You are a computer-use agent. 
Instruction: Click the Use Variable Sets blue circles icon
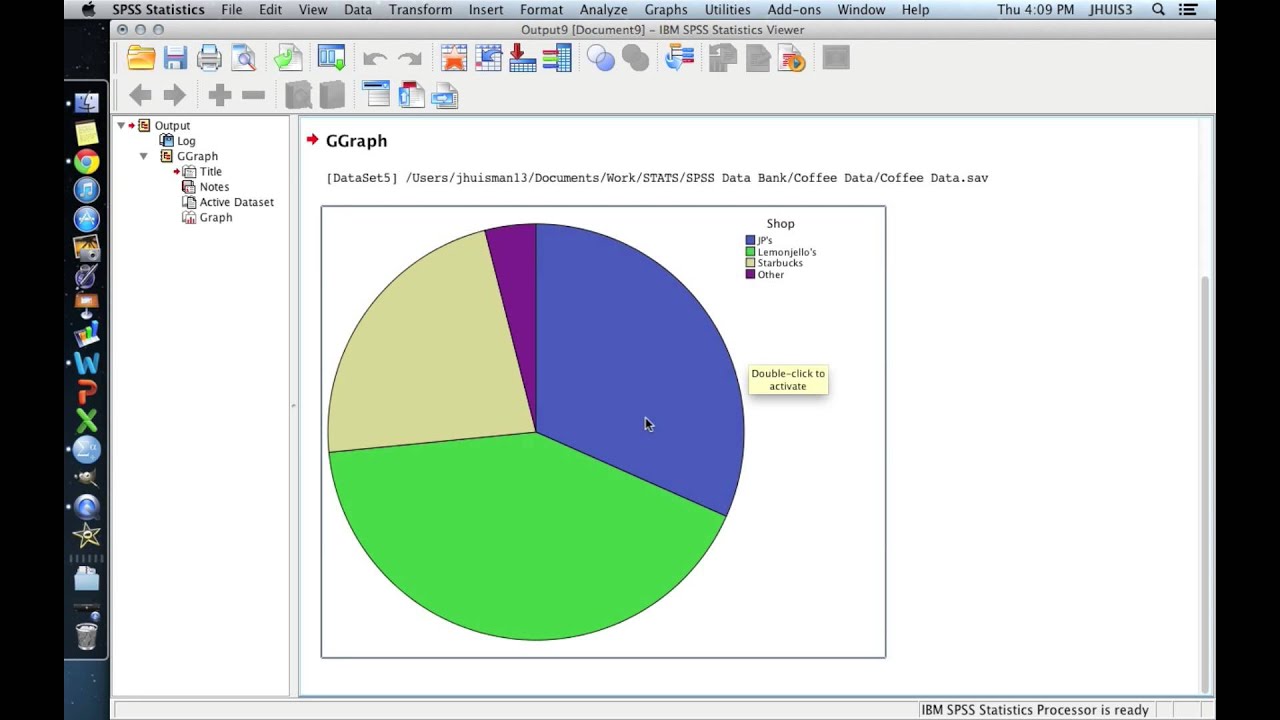coord(601,58)
